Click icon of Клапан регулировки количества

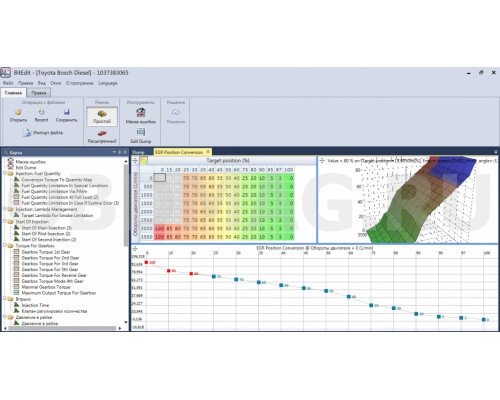(x=16, y=311)
